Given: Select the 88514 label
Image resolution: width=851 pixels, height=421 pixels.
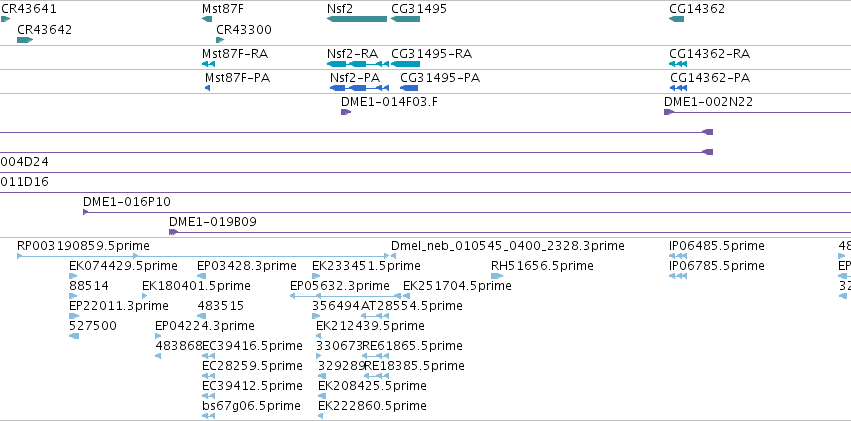Looking at the screenshot, I should click(89, 286).
